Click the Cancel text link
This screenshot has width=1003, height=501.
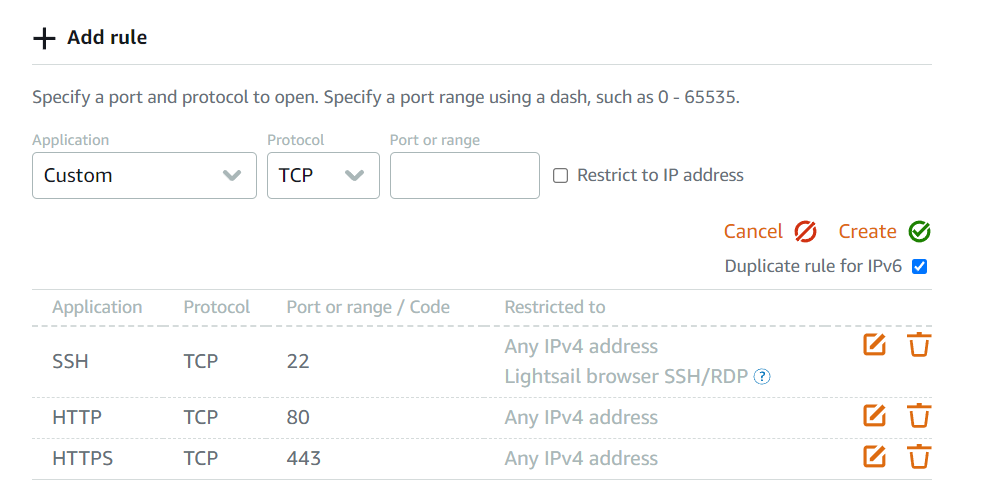[753, 232]
